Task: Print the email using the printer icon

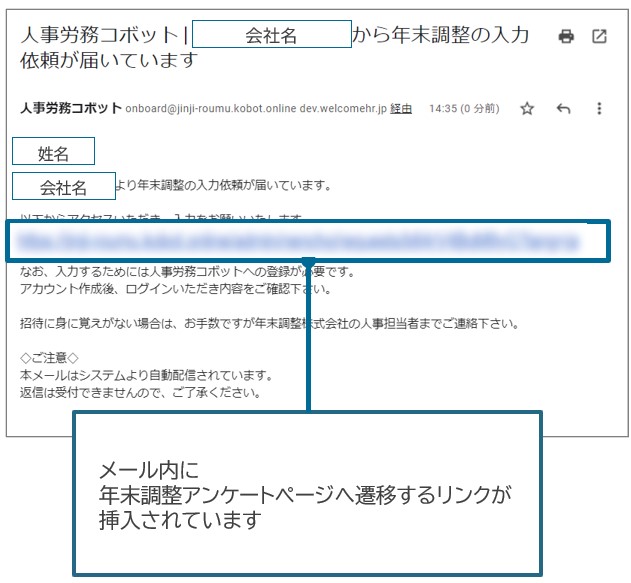Action: point(566,36)
